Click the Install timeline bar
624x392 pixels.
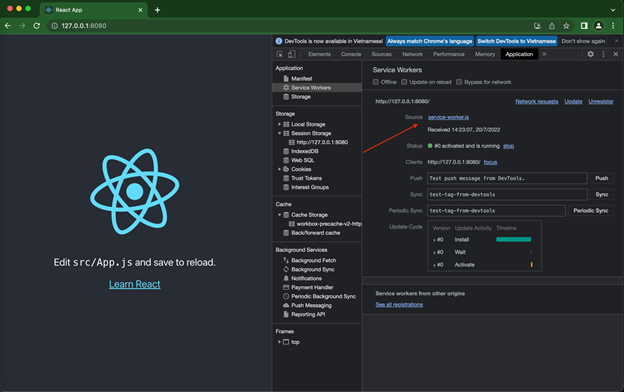pyautogui.click(x=513, y=240)
